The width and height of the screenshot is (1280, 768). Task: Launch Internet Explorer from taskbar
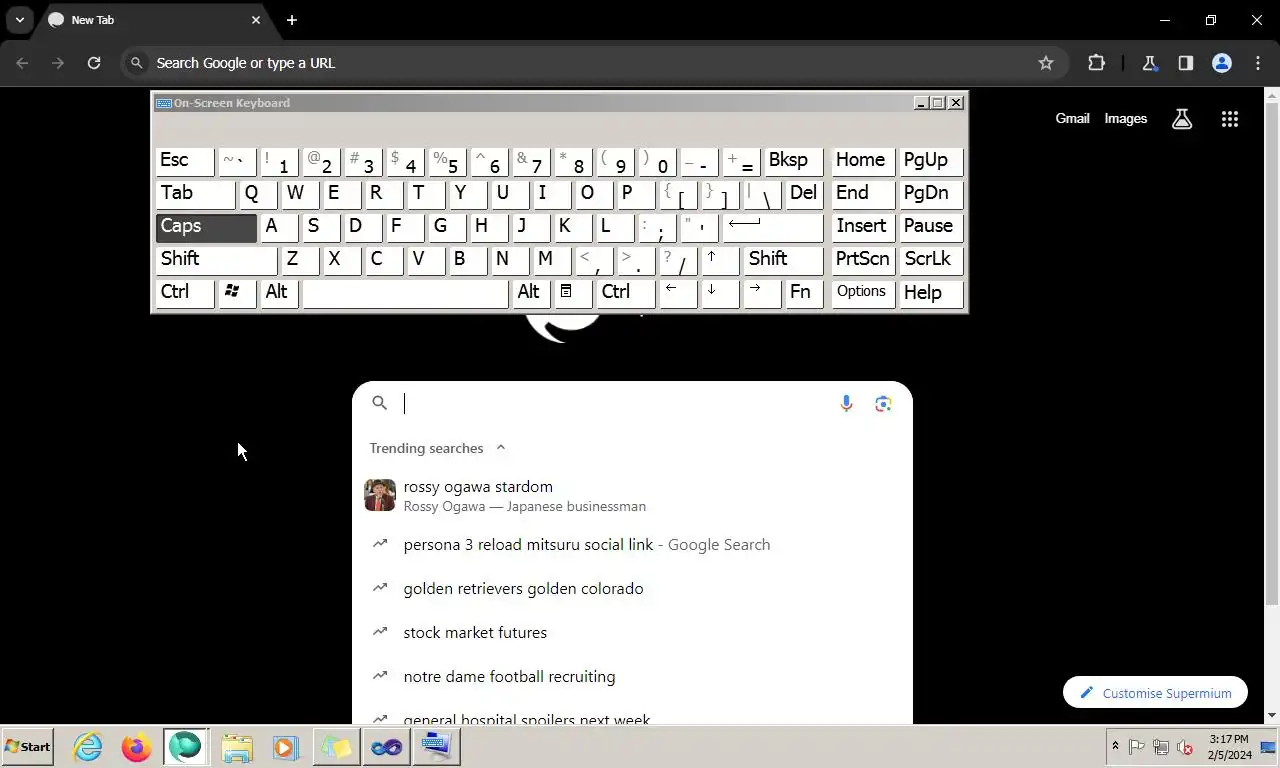[88, 747]
